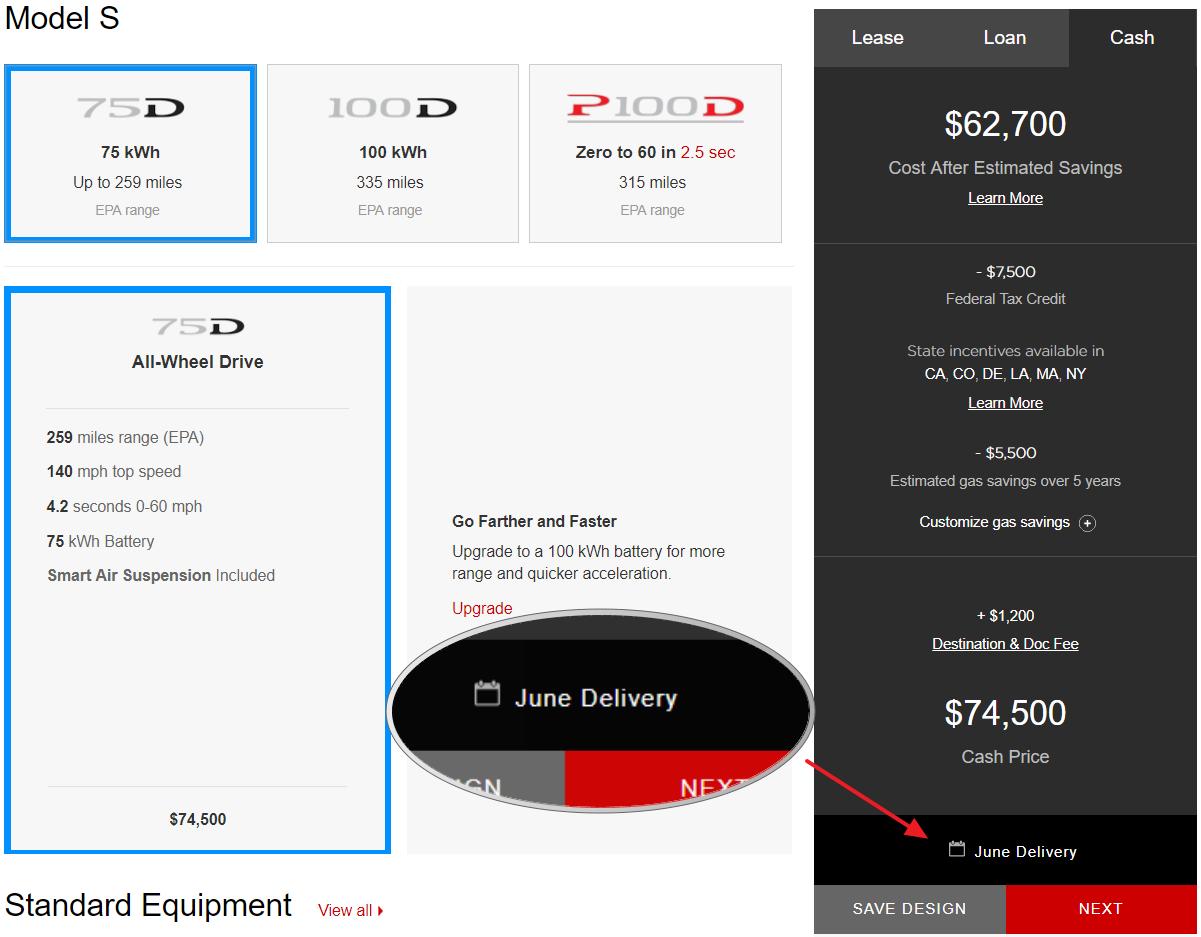The width and height of the screenshot is (1201, 937).
Task: Click '140 mph top speed' spec
Action: pos(114,471)
